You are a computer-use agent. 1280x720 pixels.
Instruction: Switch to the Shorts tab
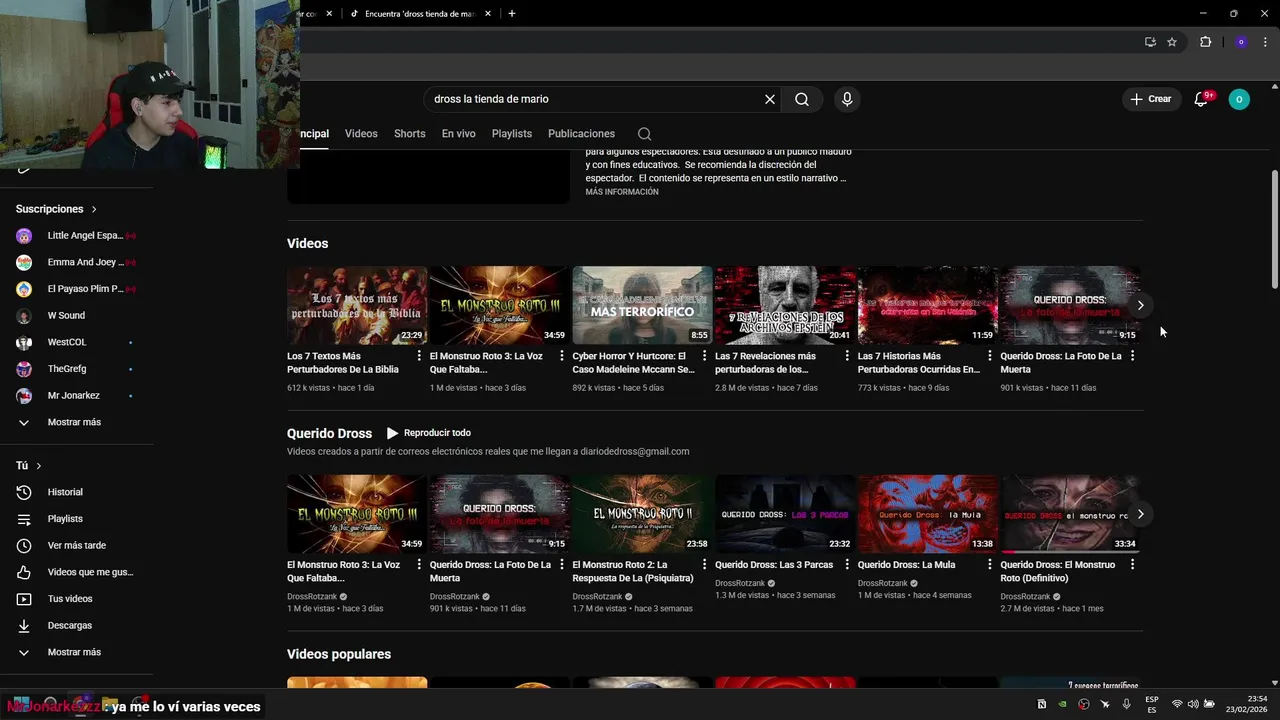(x=409, y=134)
